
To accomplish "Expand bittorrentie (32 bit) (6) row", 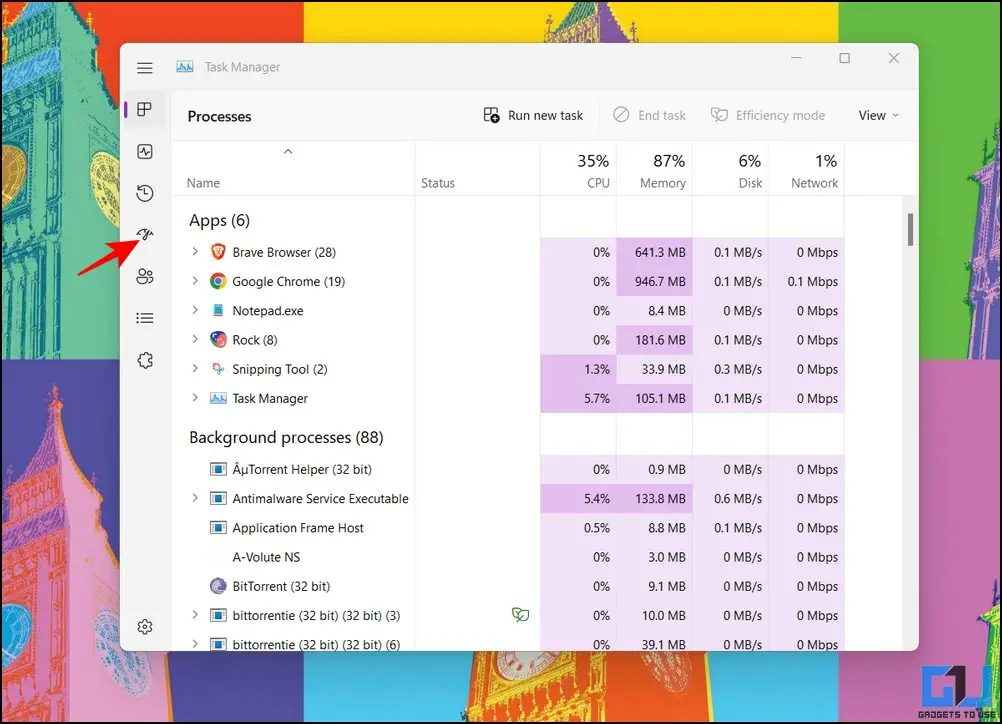I will click(x=195, y=643).
